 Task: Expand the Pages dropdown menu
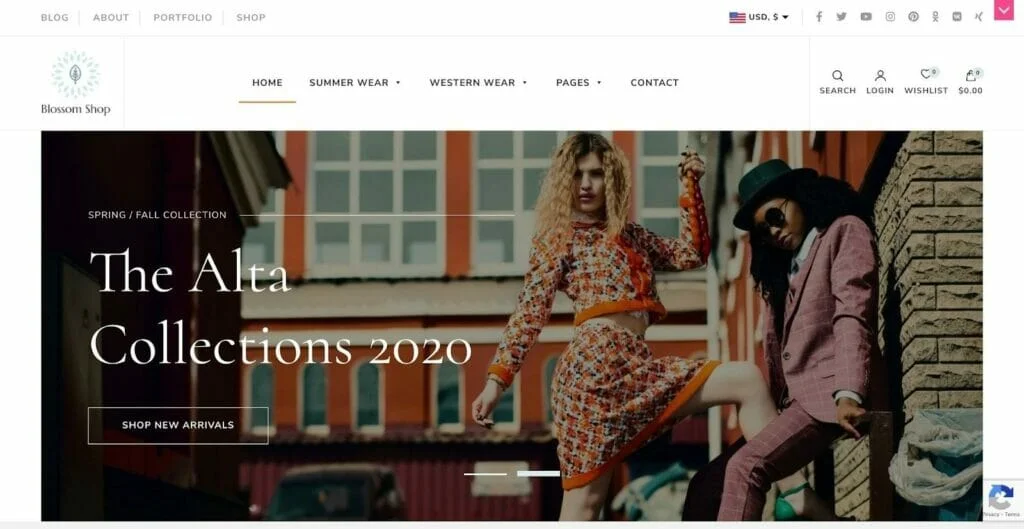[x=579, y=82]
